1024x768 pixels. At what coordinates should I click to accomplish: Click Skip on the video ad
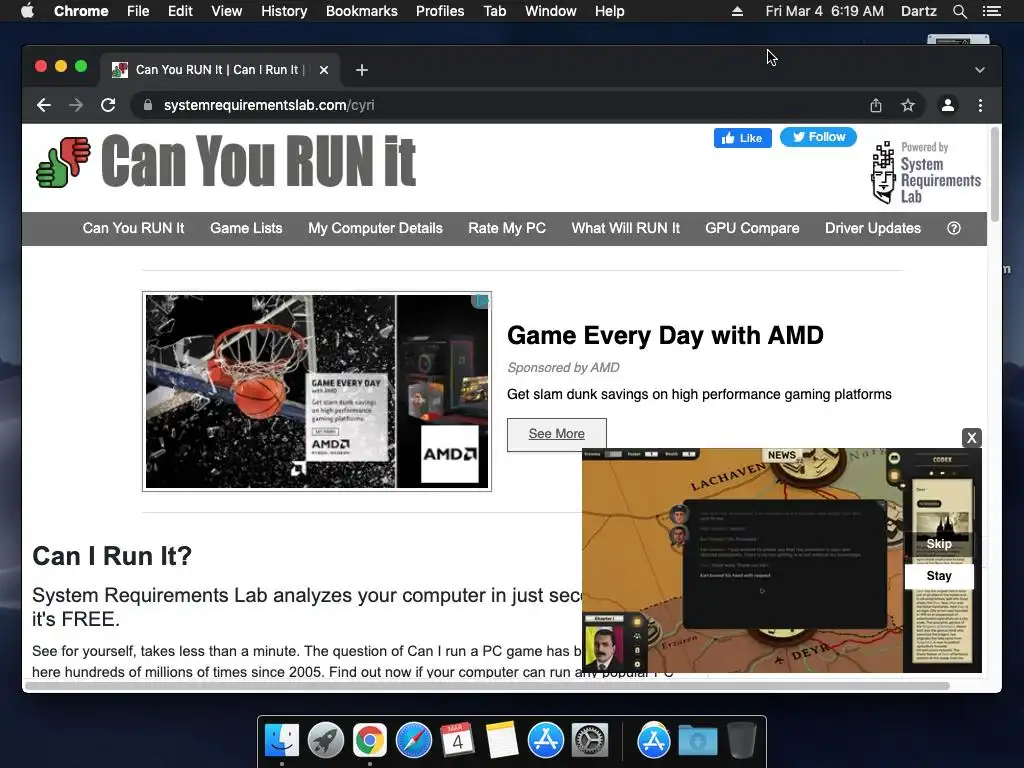coord(938,543)
